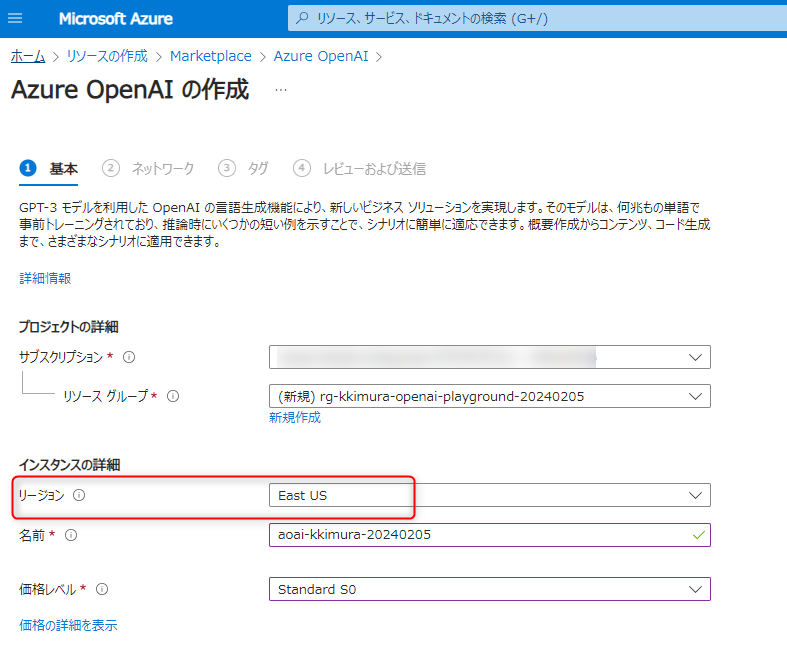Click the step 4 circle icon
Viewport: 787px width, 649px height.
click(x=302, y=168)
